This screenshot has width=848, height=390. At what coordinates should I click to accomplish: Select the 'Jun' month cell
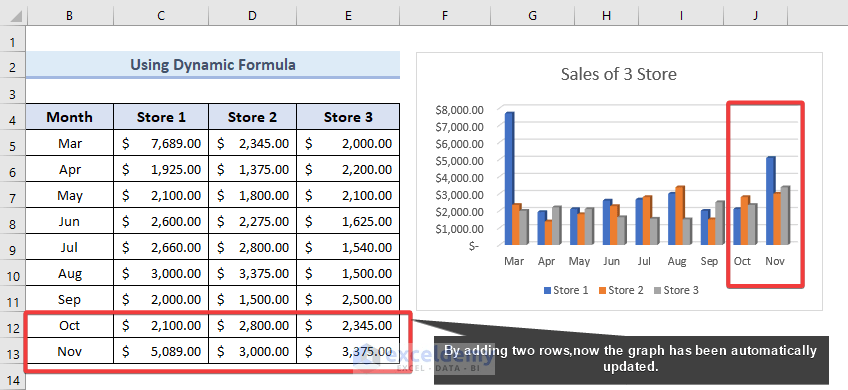coord(70,221)
